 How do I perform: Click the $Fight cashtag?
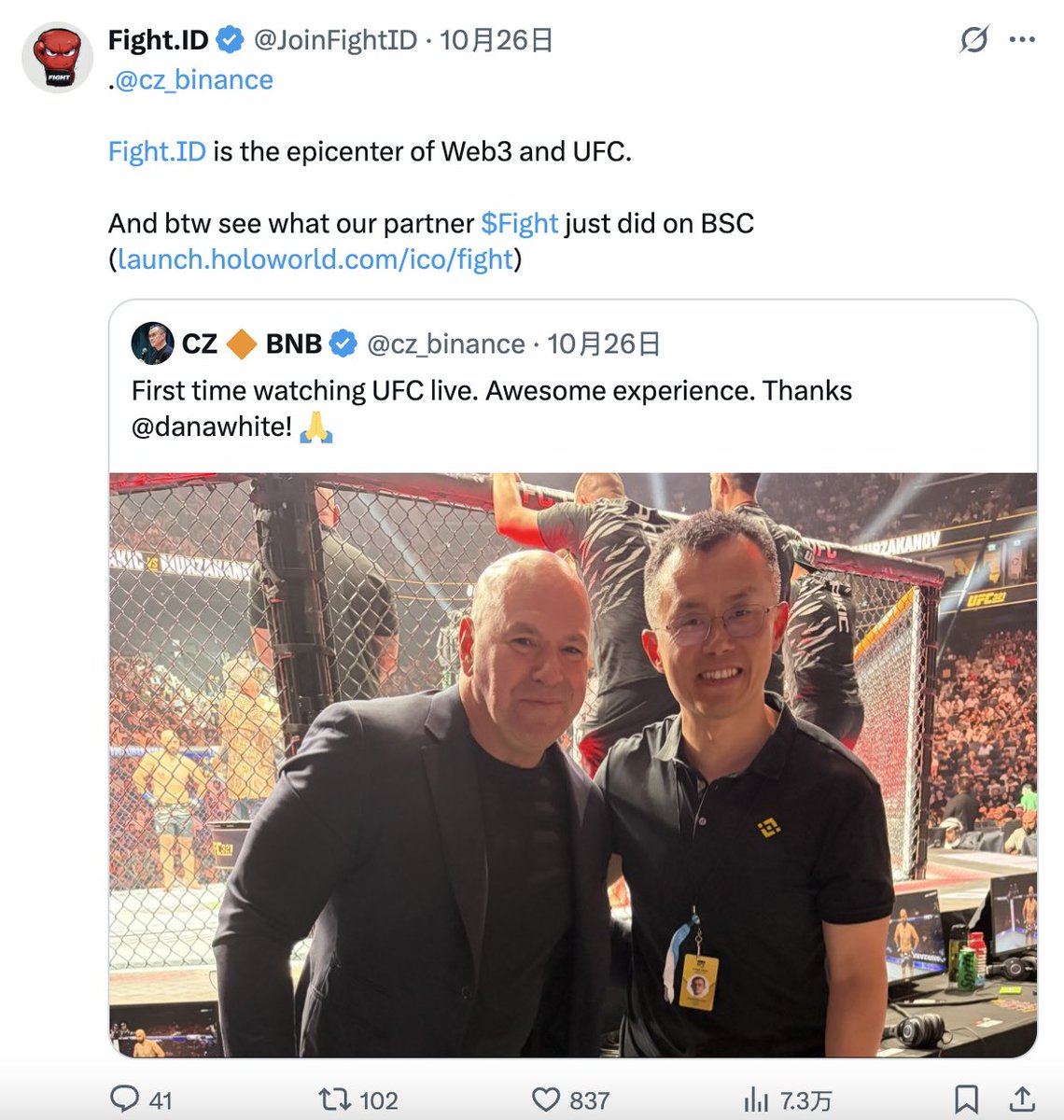[x=519, y=224]
